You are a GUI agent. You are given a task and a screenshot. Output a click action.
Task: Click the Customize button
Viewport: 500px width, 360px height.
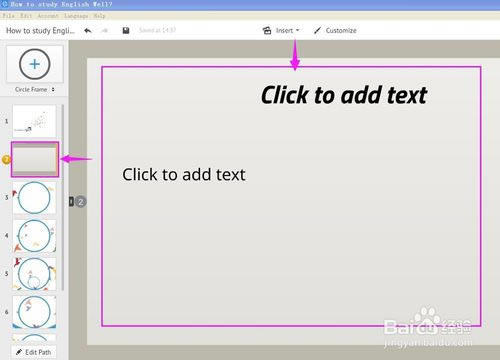[335, 30]
